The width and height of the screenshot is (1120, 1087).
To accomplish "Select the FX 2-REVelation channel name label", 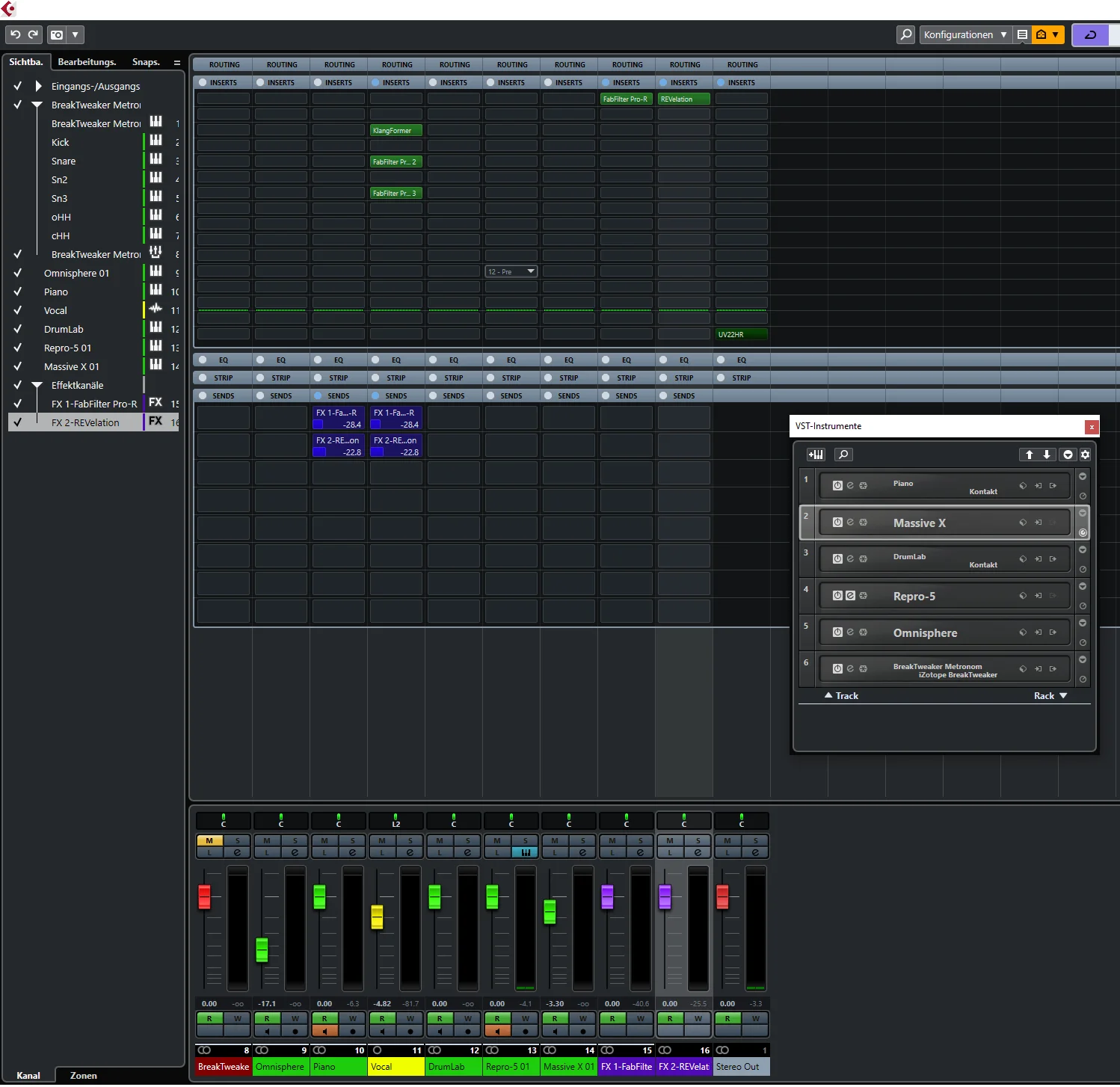I will point(684,1067).
